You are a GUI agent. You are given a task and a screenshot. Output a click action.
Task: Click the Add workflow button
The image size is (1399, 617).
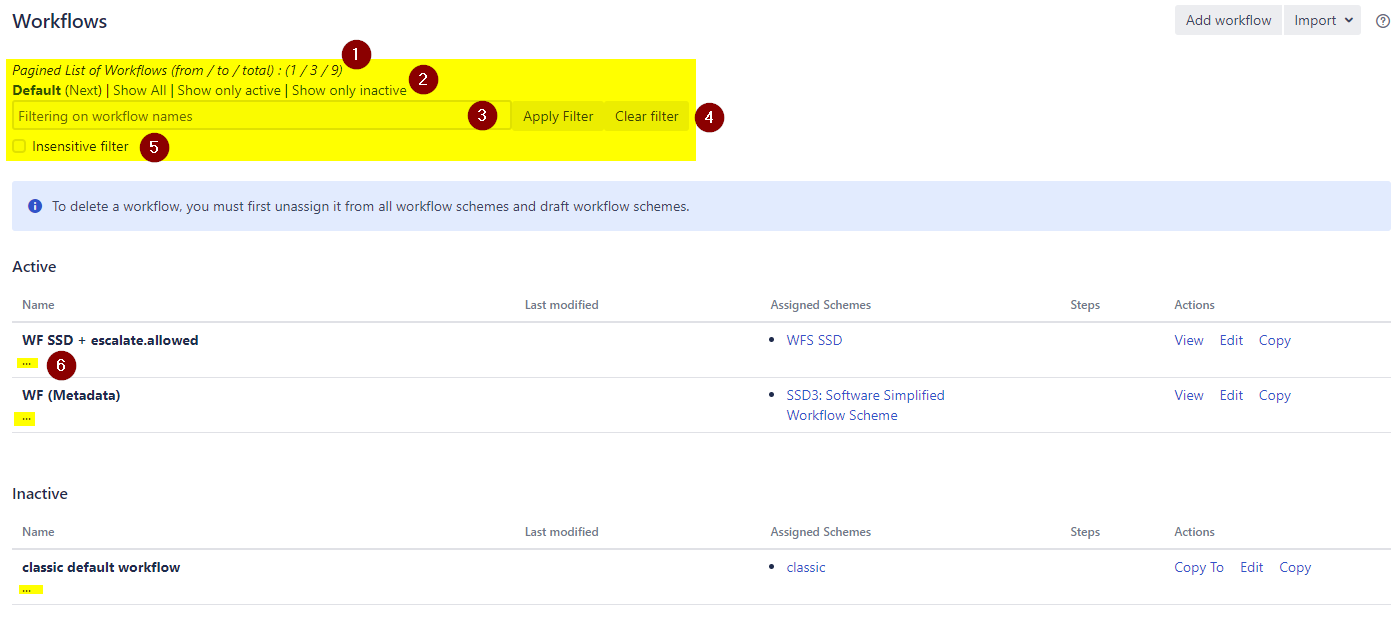coord(1228,20)
